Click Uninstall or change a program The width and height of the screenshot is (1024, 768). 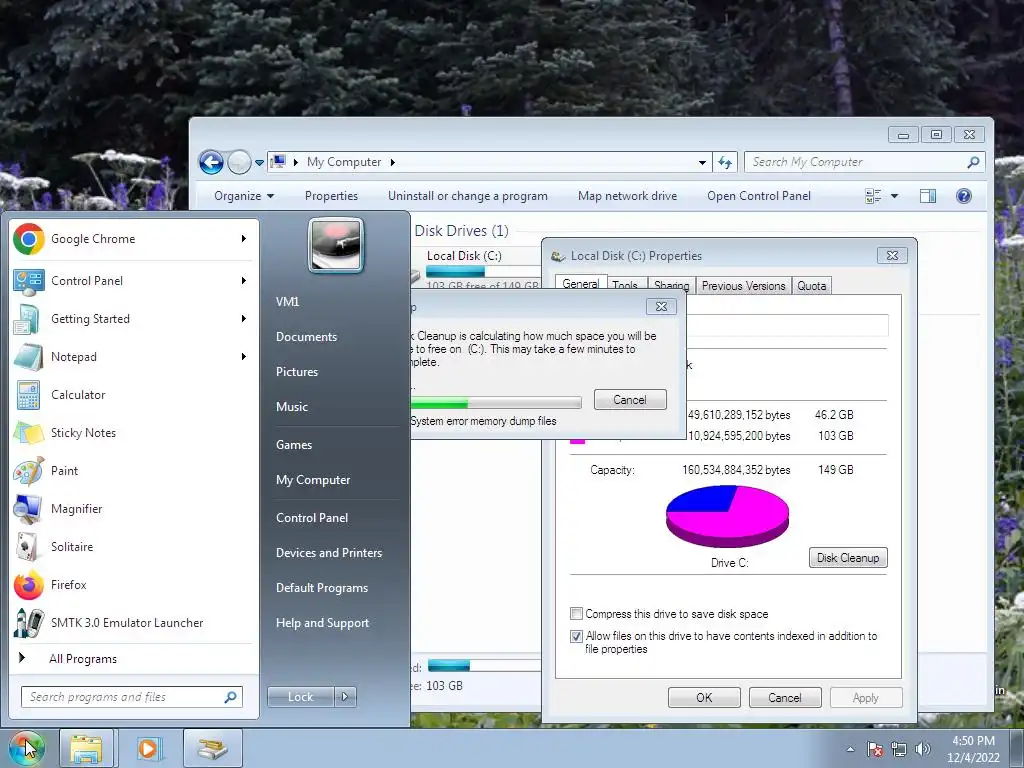pos(468,196)
